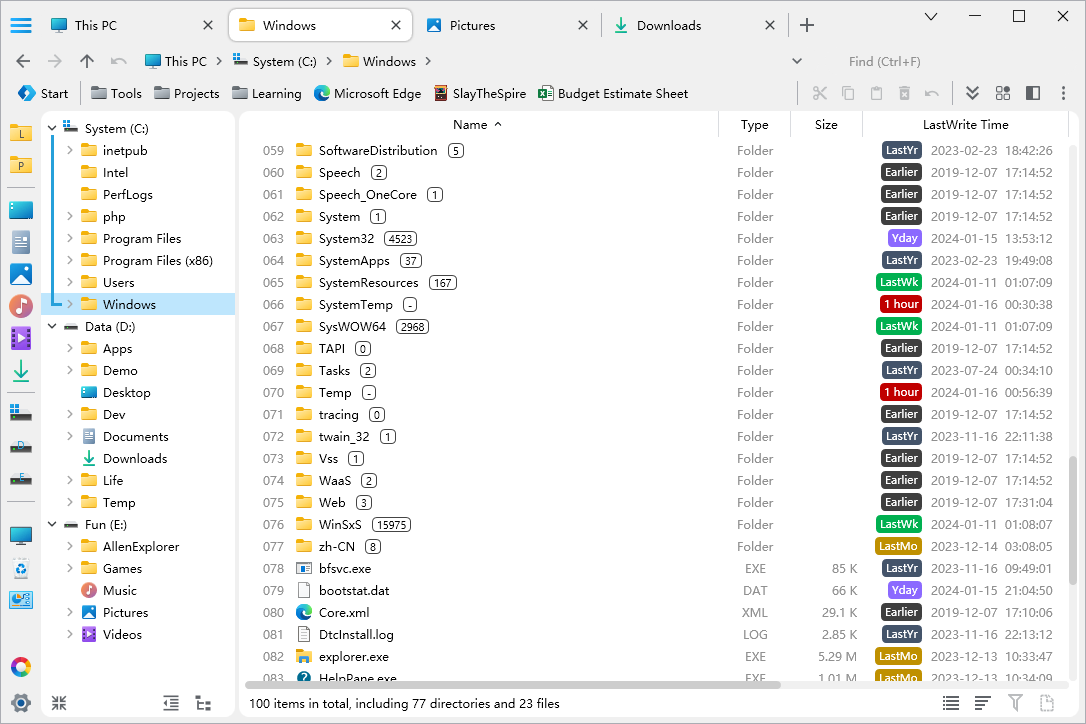Screen dimensions: 1086x724
Task: Toggle the dual-pane layout icon
Action: 1033,93
